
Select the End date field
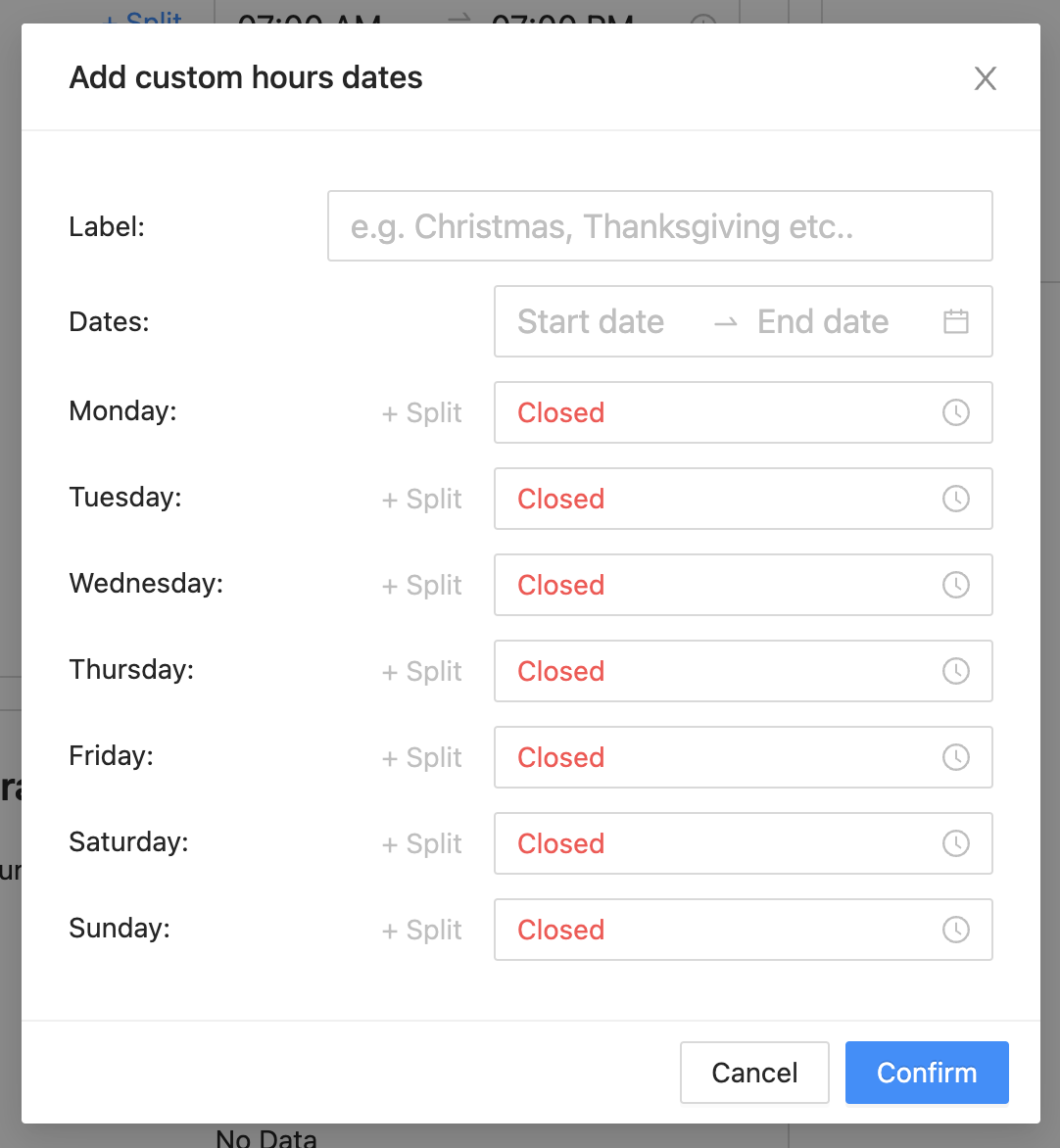[x=823, y=321]
